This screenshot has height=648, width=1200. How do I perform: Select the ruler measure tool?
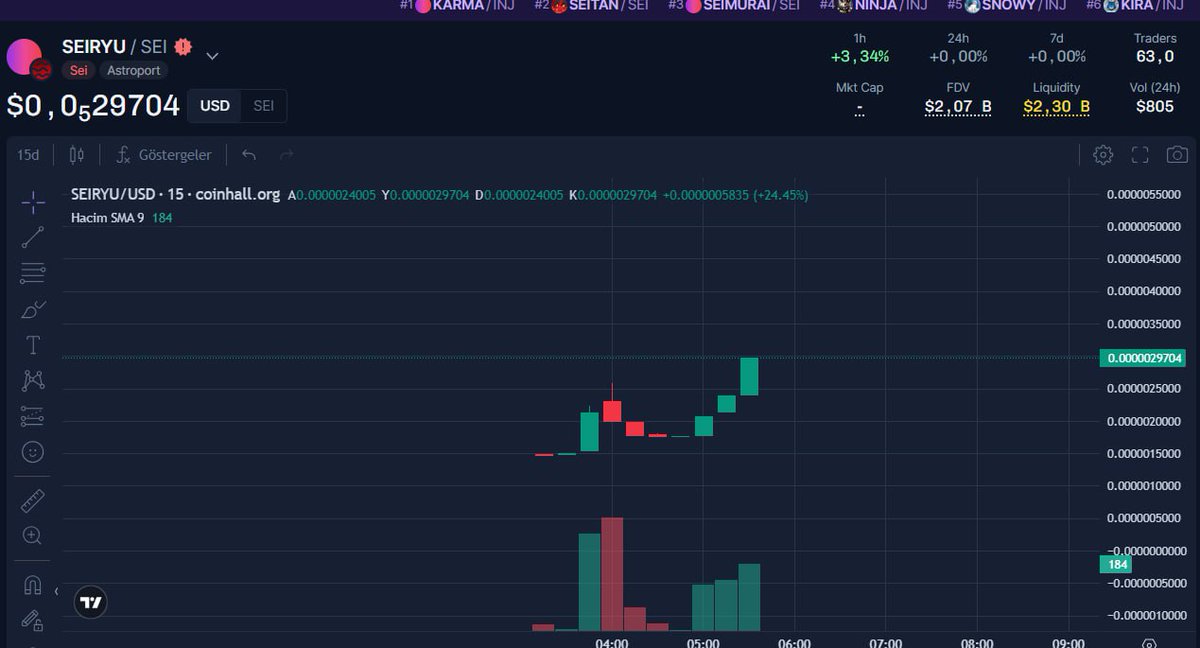pos(33,500)
